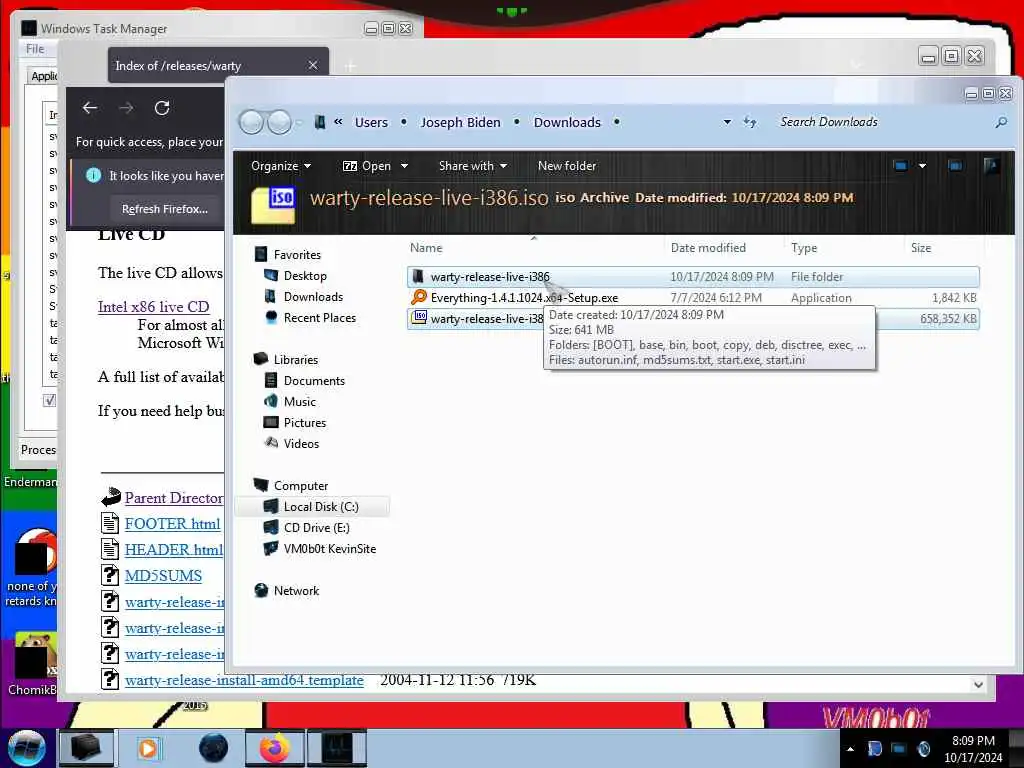Show hidden system tray icons arrow
The width and height of the screenshot is (1024, 768).
(x=850, y=749)
